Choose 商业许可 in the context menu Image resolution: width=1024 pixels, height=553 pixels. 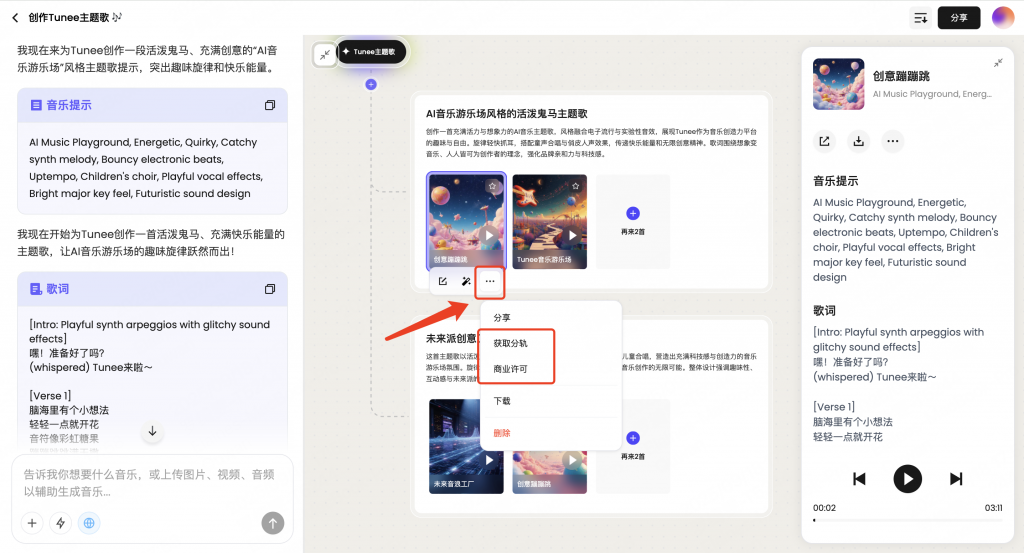510,369
